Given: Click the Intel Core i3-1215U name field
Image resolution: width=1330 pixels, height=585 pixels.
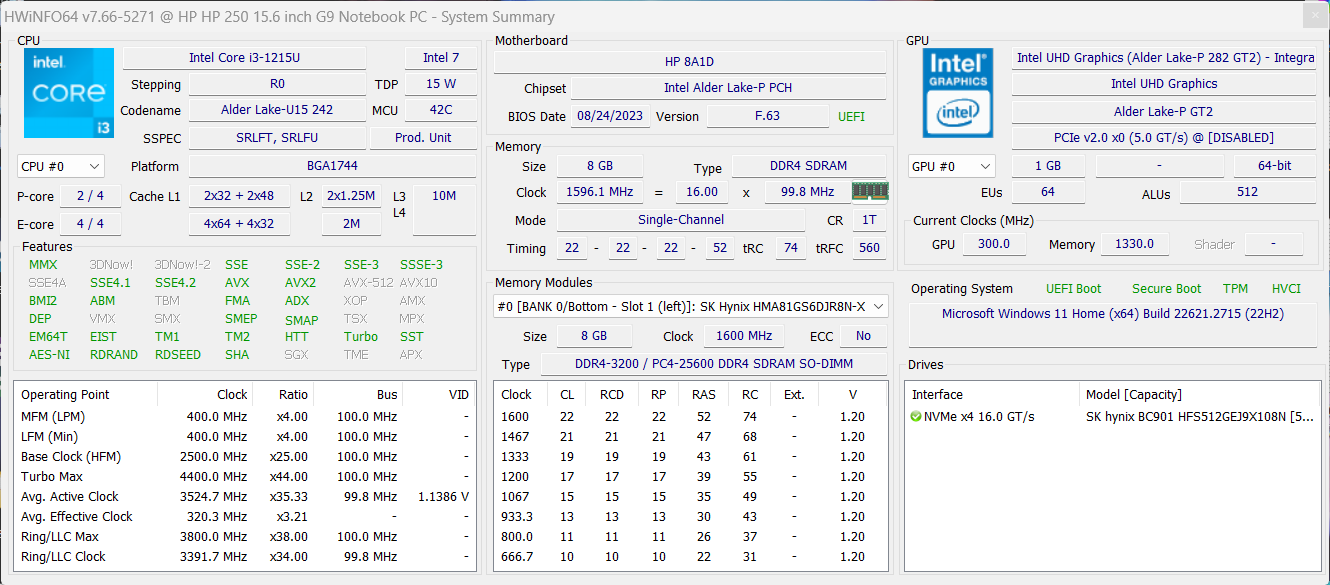Looking at the screenshot, I should coord(244,58).
